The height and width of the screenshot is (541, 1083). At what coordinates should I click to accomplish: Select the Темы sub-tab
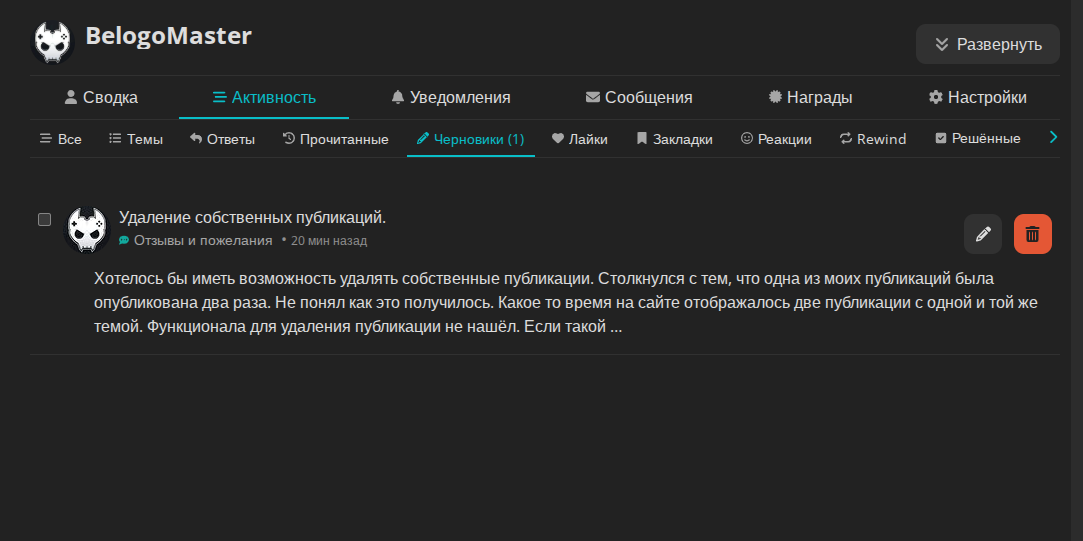135,139
